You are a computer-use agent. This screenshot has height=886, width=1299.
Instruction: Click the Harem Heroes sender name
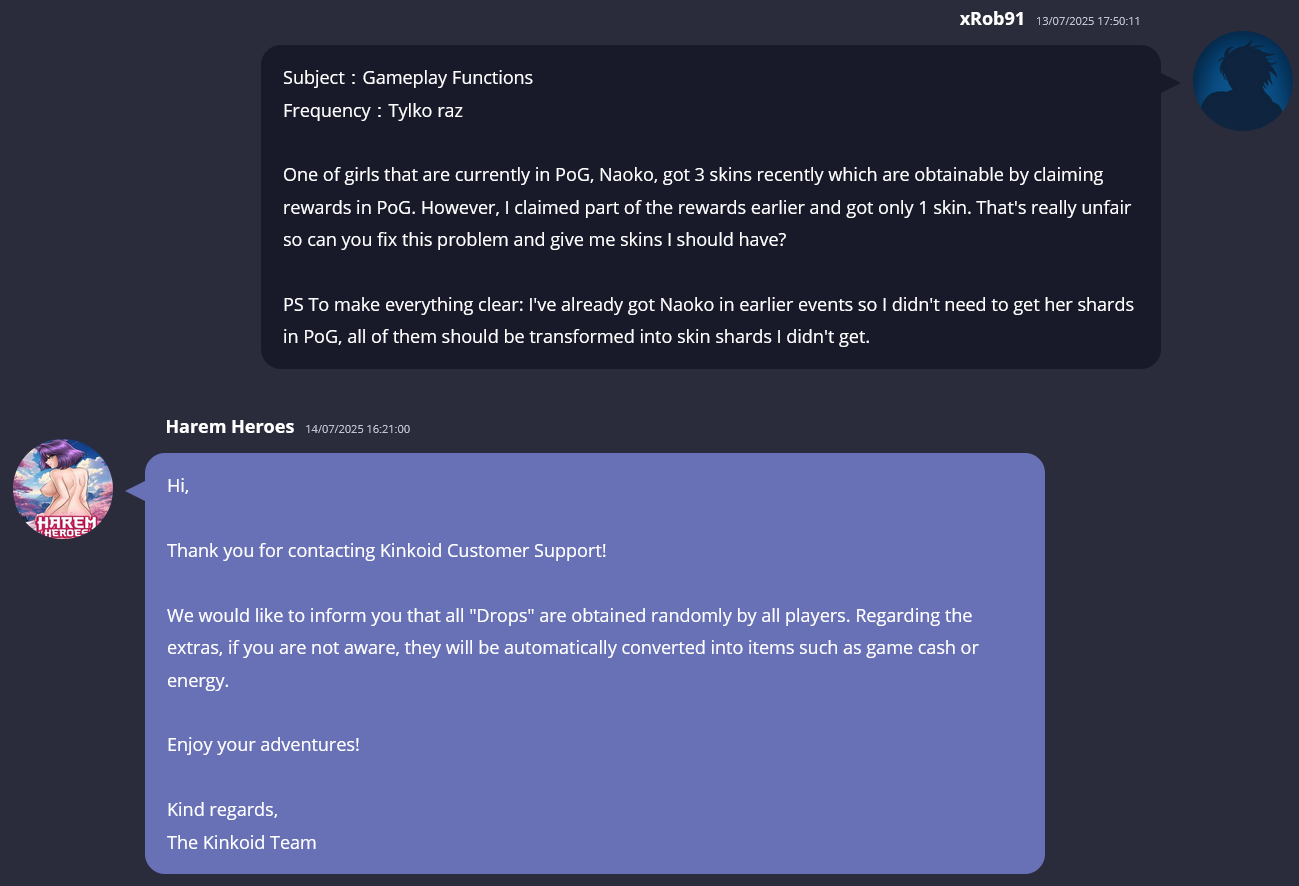pos(230,427)
